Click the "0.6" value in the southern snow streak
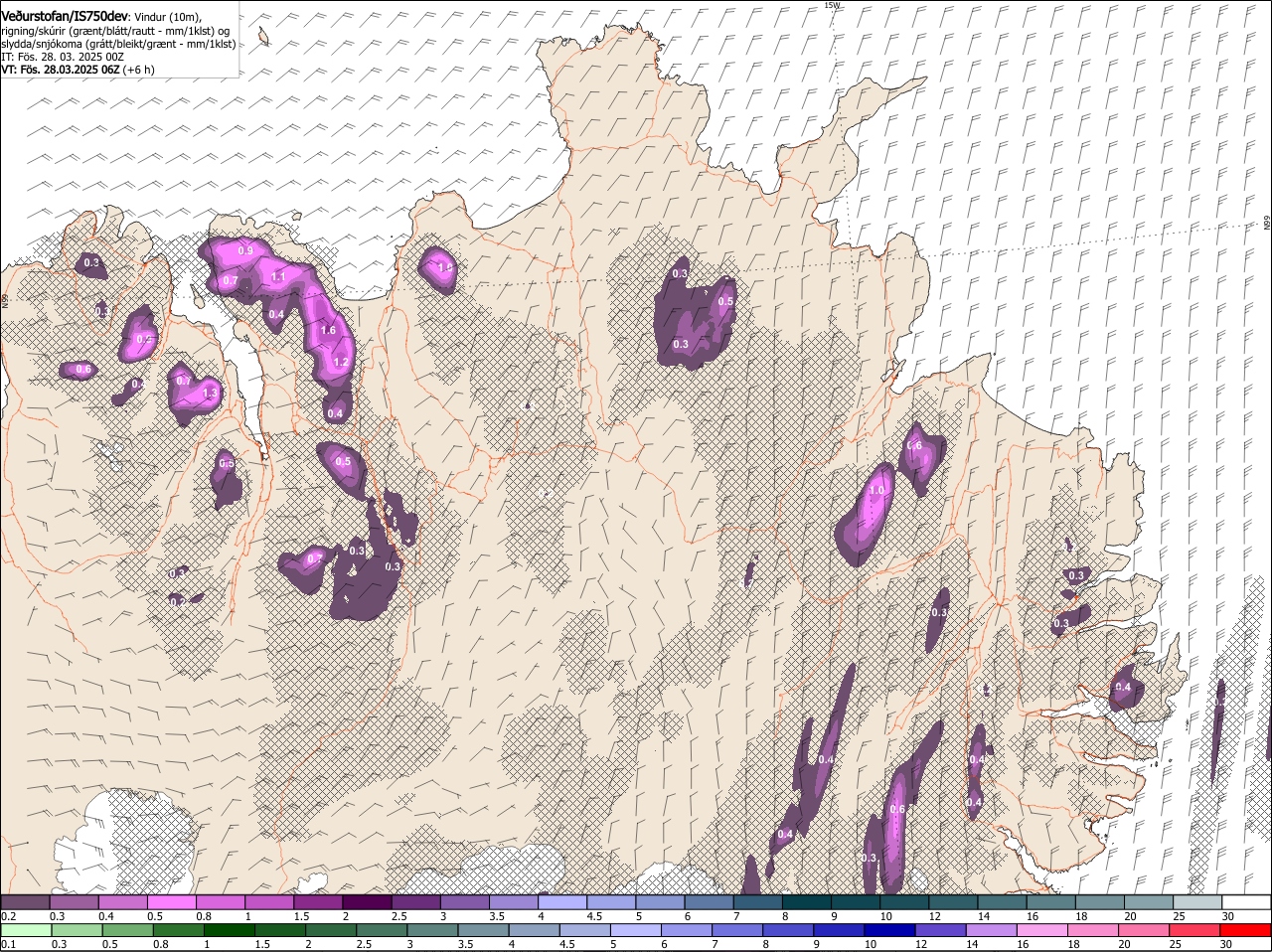 897,810
